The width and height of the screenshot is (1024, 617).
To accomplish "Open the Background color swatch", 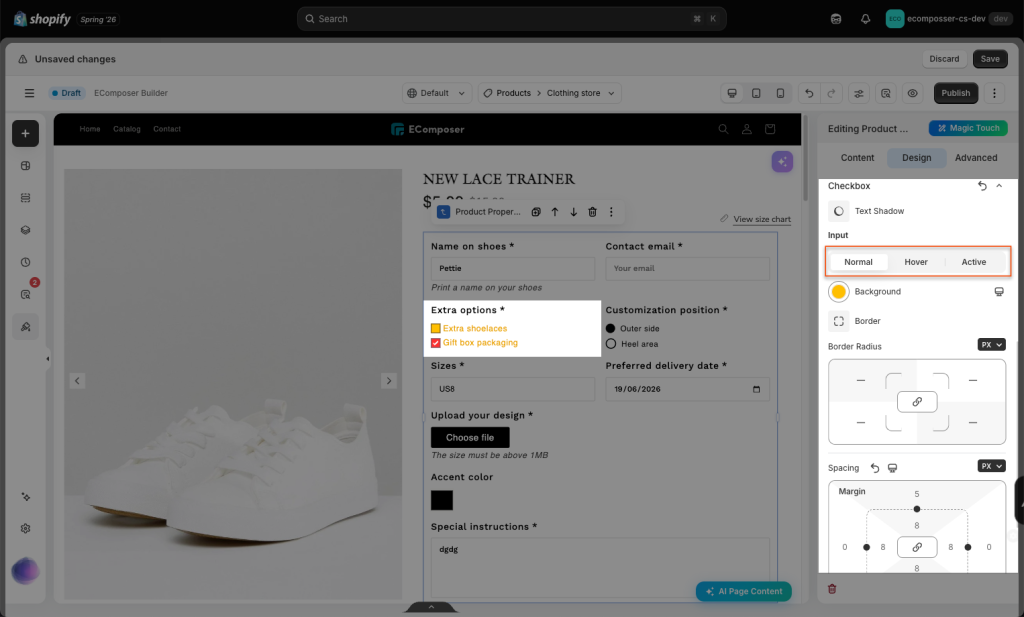I will tap(839, 292).
